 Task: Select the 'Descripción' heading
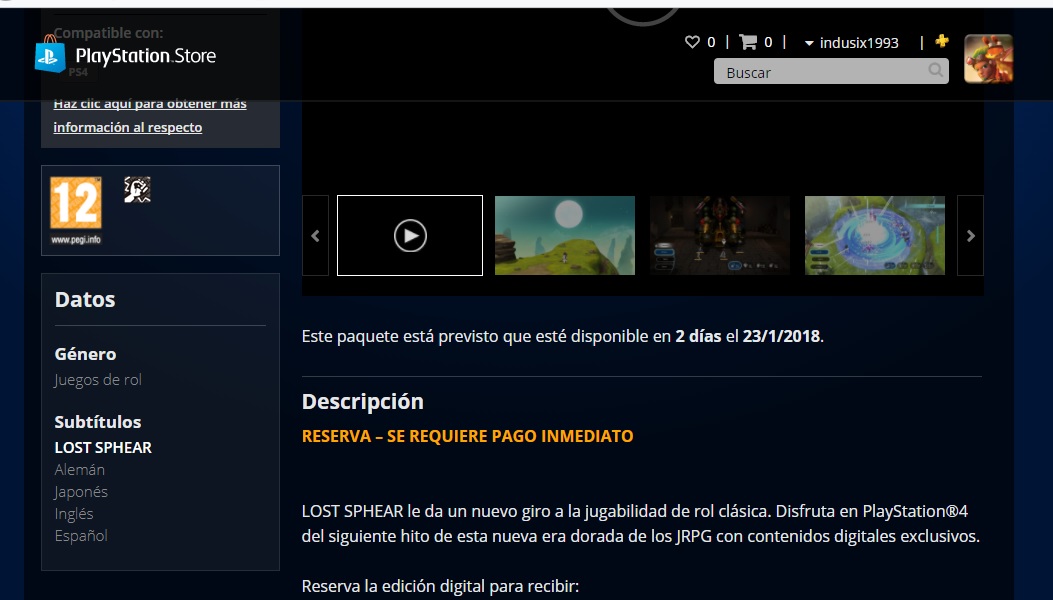tap(363, 402)
